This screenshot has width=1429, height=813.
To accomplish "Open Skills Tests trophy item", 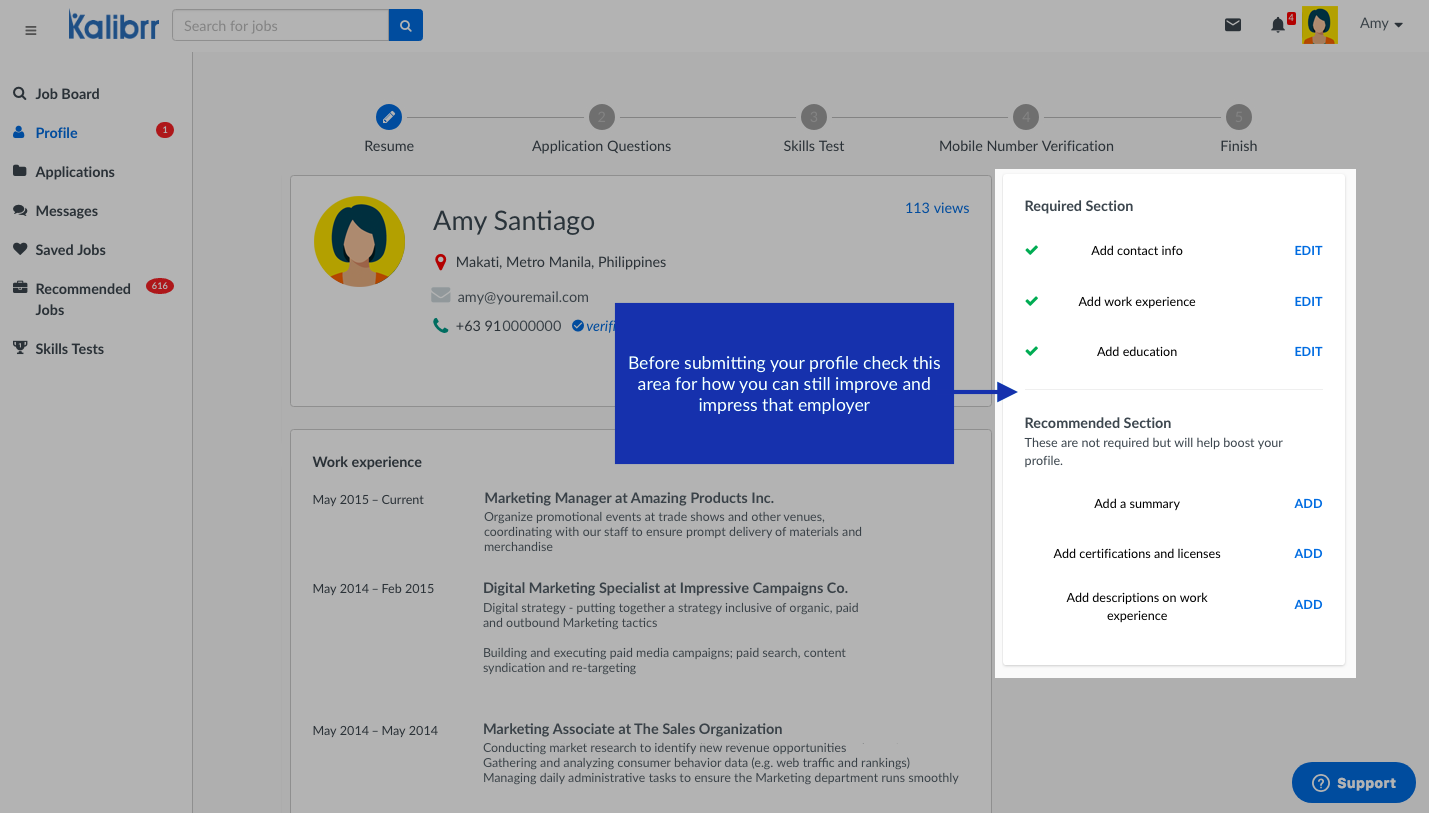I will [69, 349].
